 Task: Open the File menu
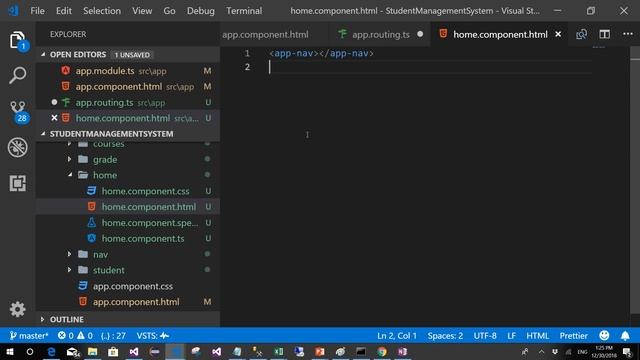tap(37, 11)
